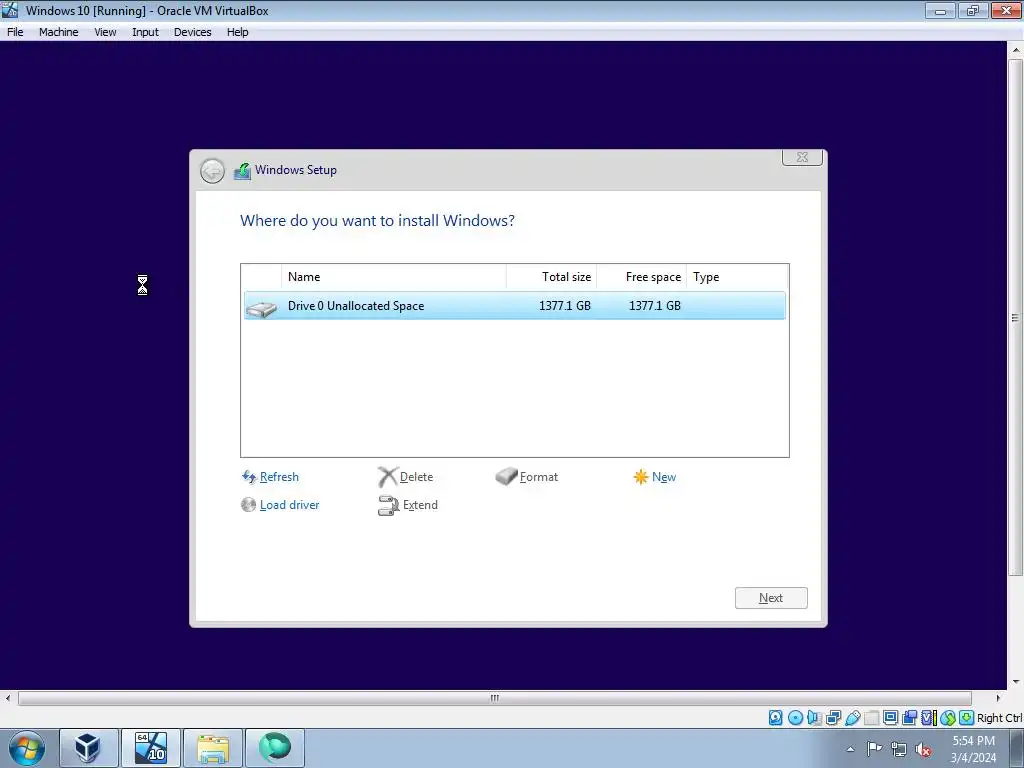Click the hard disk activity indicator

[775, 718]
